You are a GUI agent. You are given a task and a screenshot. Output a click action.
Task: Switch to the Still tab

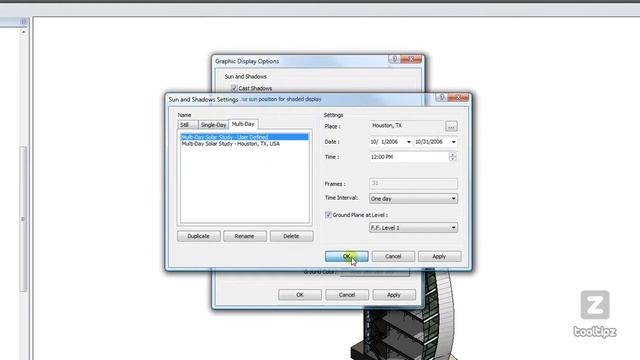pyautogui.click(x=188, y=125)
